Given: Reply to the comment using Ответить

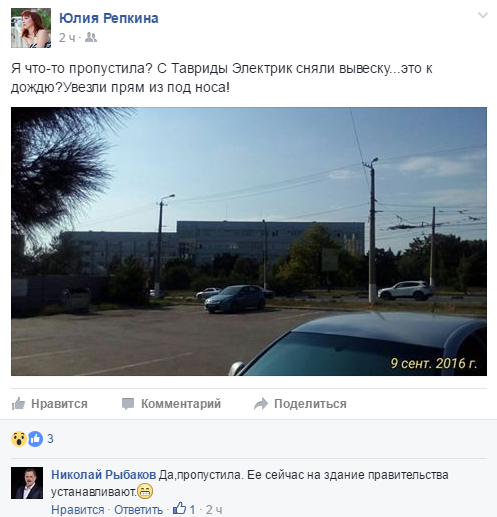Looking at the screenshot, I should 138,510.
